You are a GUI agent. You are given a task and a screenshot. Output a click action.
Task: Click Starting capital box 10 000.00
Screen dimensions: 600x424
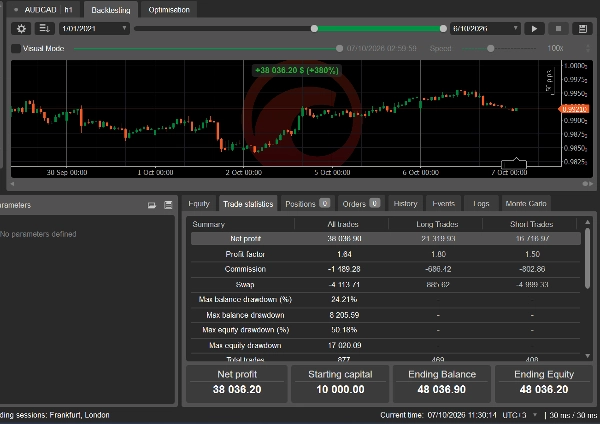[340, 384]
